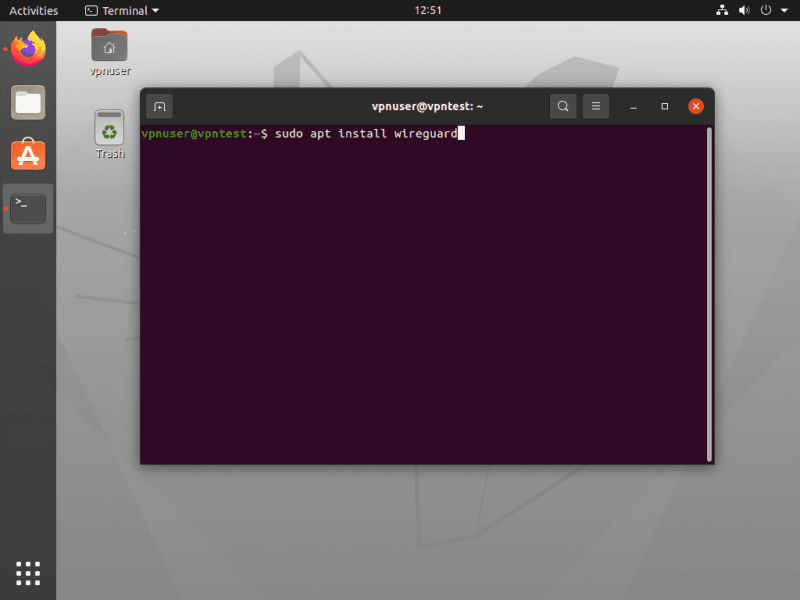Select the Terminal icon in dock
The height and width of the screenshot is (600, 800).
(28, 208)
